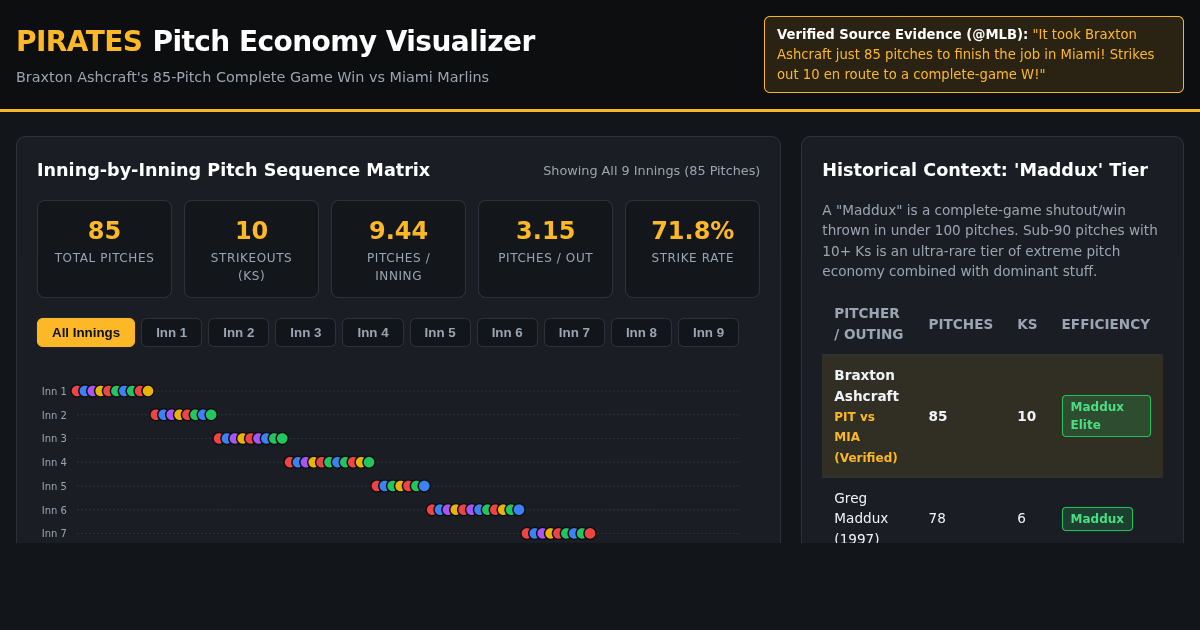This screenshot has width=1200, height=630.
Task: Click Greg Maddux's green Maddux badge
Action: [1097, 519]
